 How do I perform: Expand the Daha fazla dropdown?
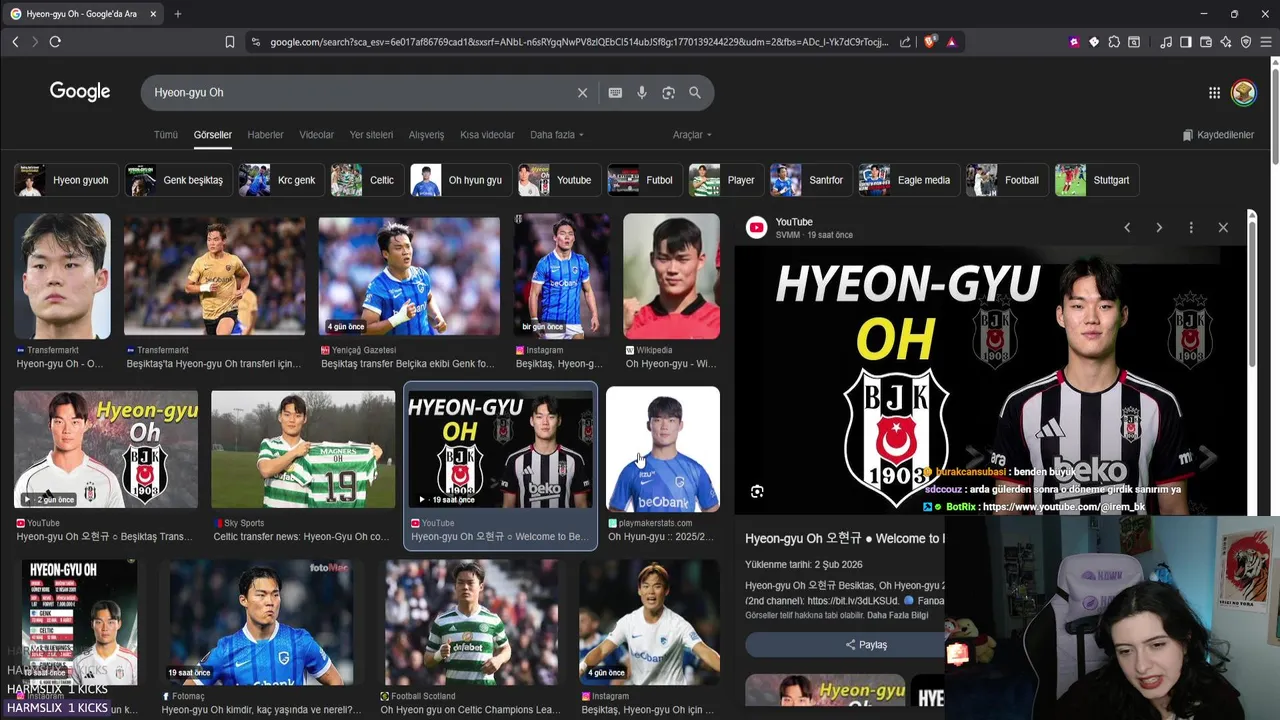556,135
